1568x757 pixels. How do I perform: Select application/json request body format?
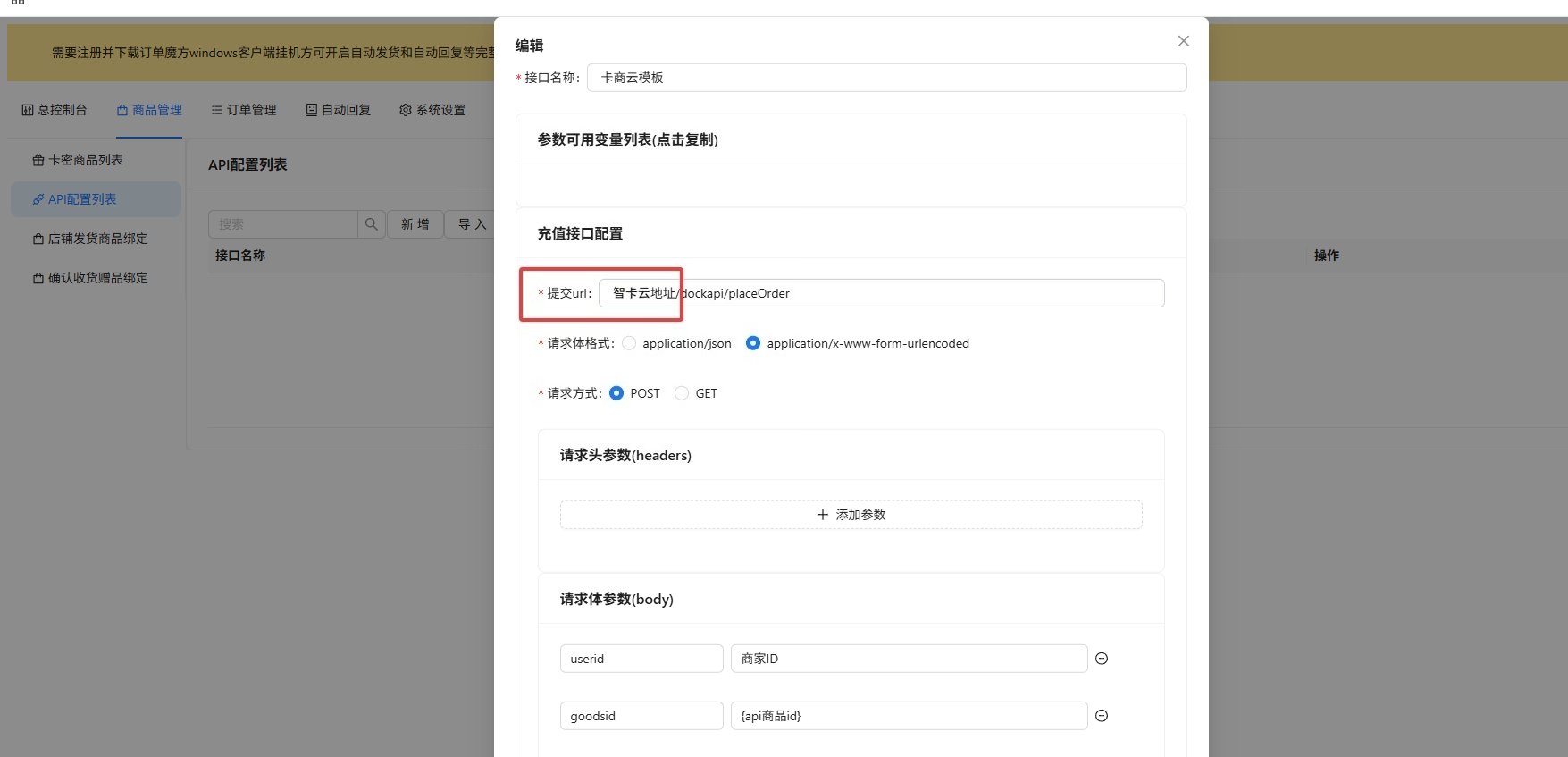pyautogui.click(x=630, y=343)
